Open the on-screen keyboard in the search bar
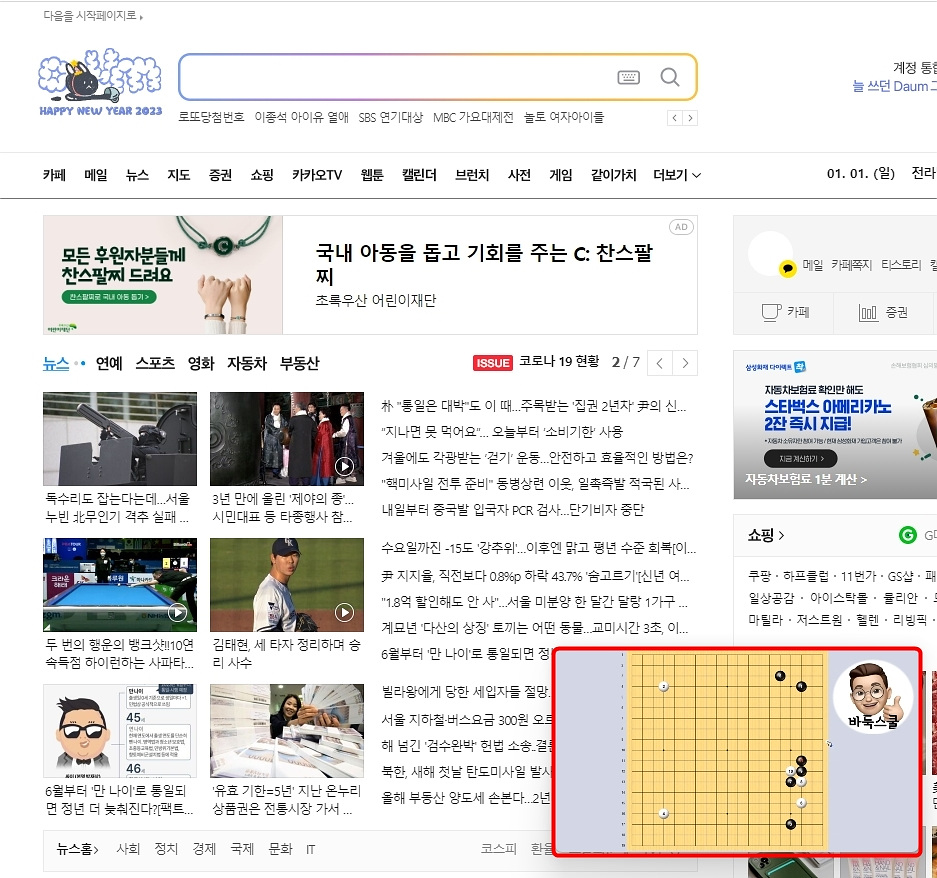 coord(629,77)
